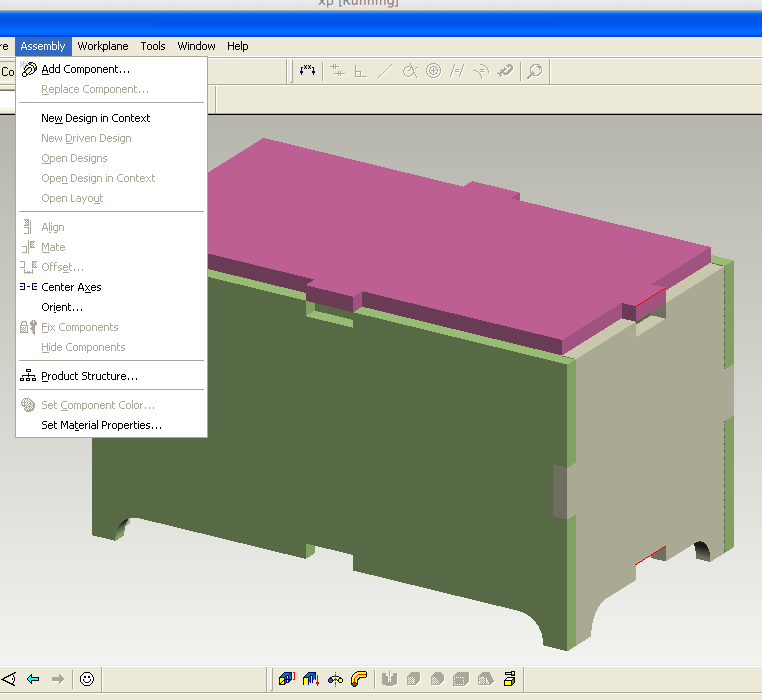
Task: Open the Help menu
Action: pyautogui.click(x=238, y=46)
